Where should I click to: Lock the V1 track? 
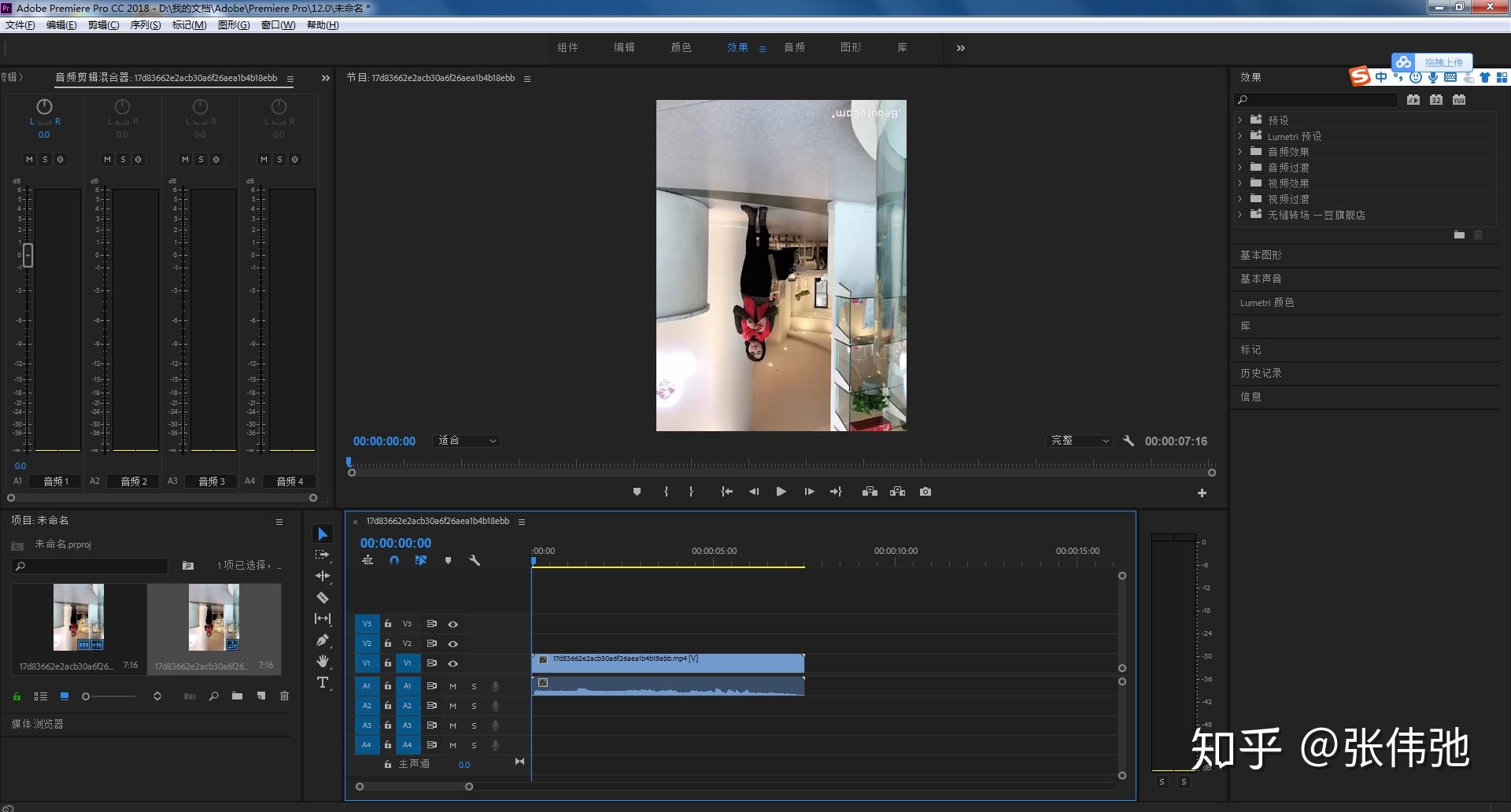click(387, 663)
